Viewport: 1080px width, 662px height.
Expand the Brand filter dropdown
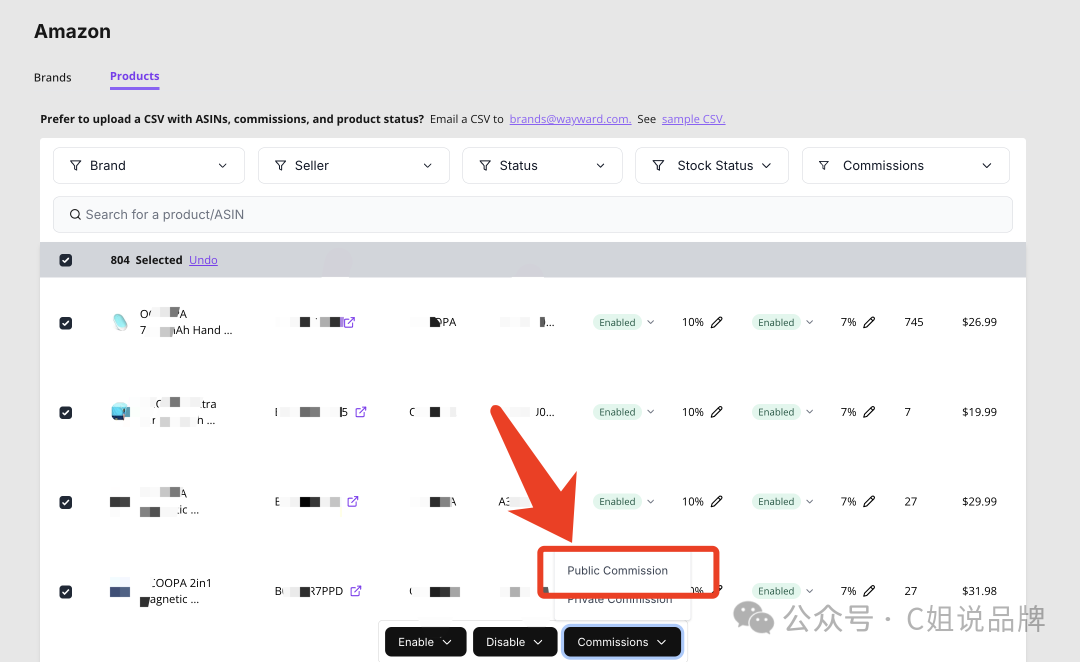pos(148,166)
